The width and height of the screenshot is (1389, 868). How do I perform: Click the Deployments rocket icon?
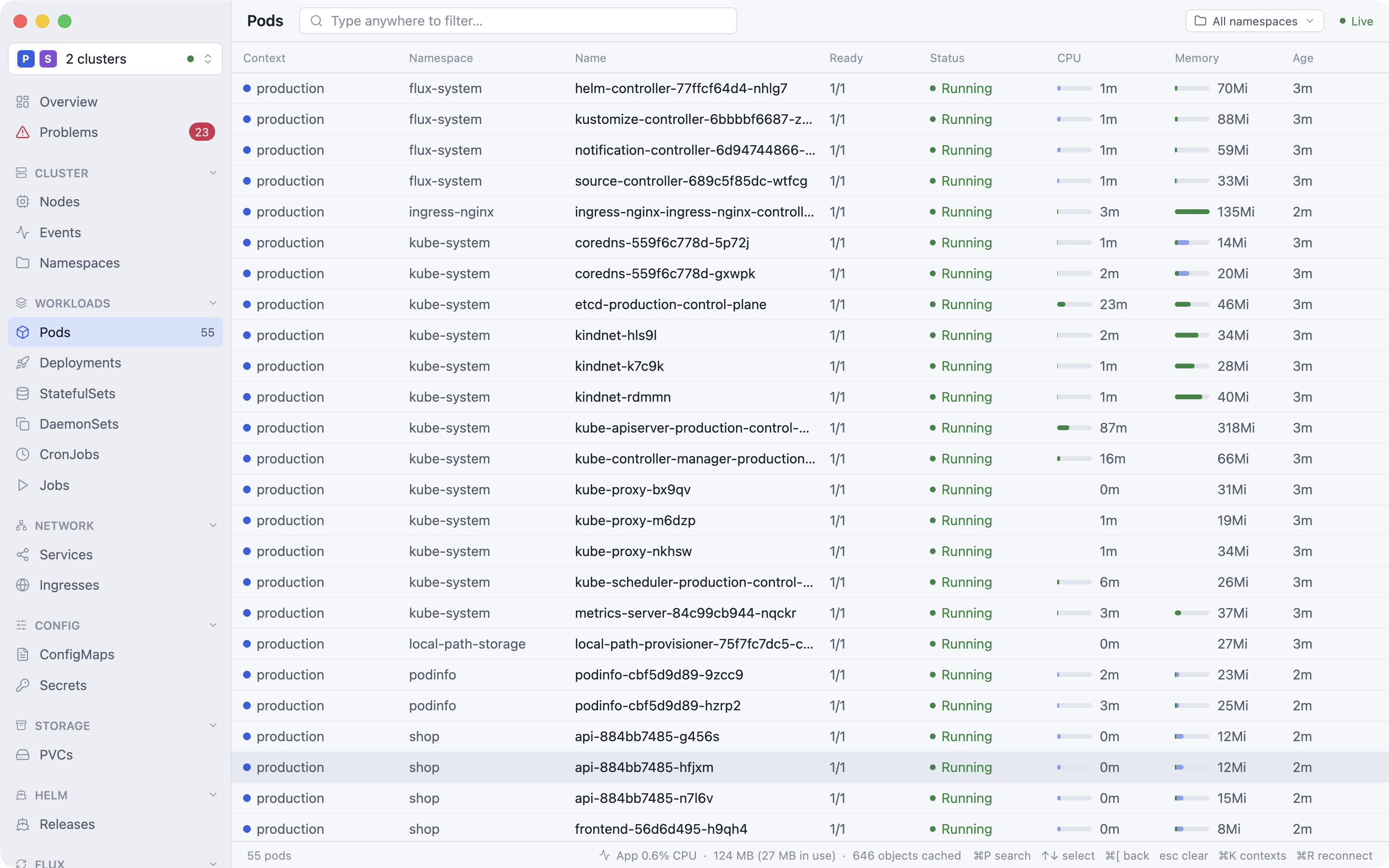pyautogui.click(x=22, y=363)
